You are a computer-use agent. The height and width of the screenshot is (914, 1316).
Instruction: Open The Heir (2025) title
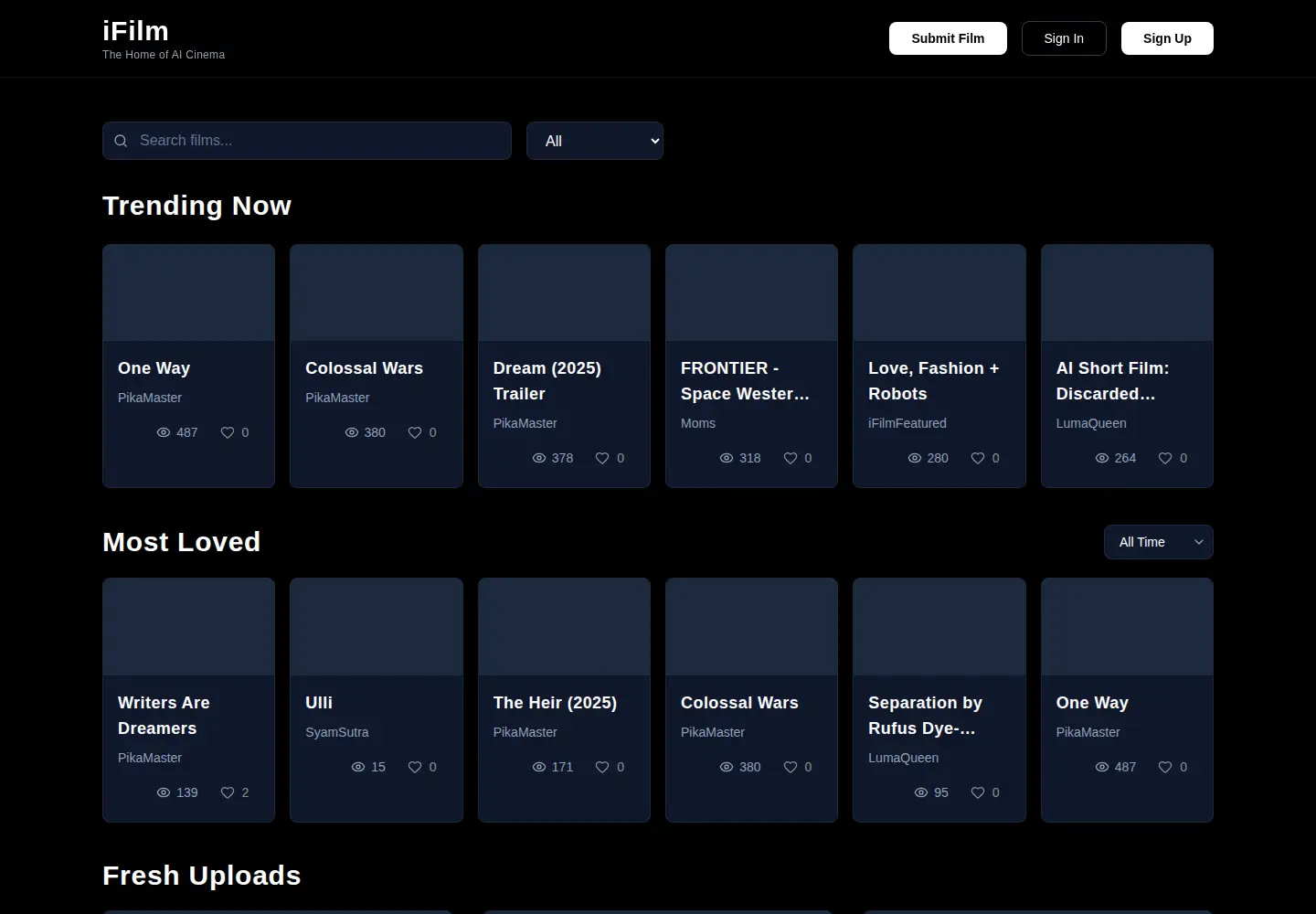[555, 703]
